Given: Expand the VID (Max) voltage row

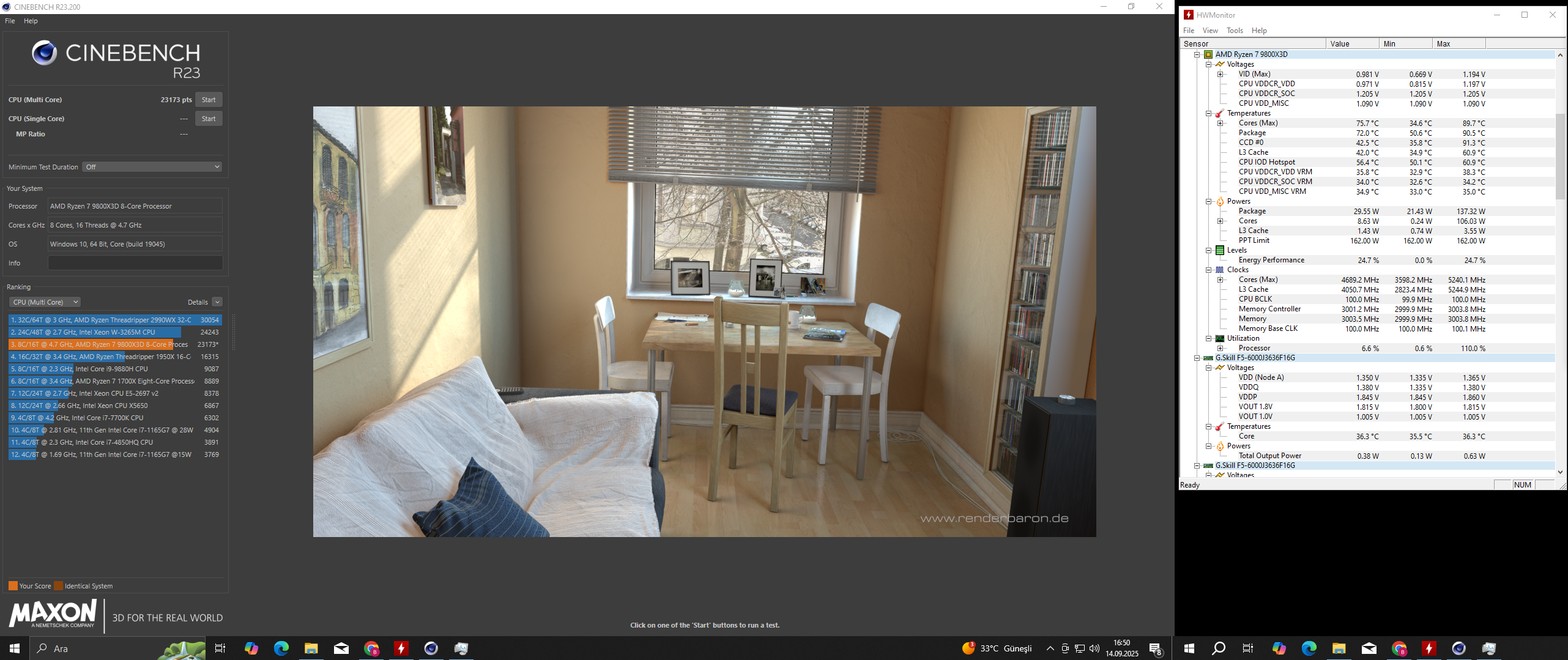Looking at the screenshot, I should (1220, 74).
